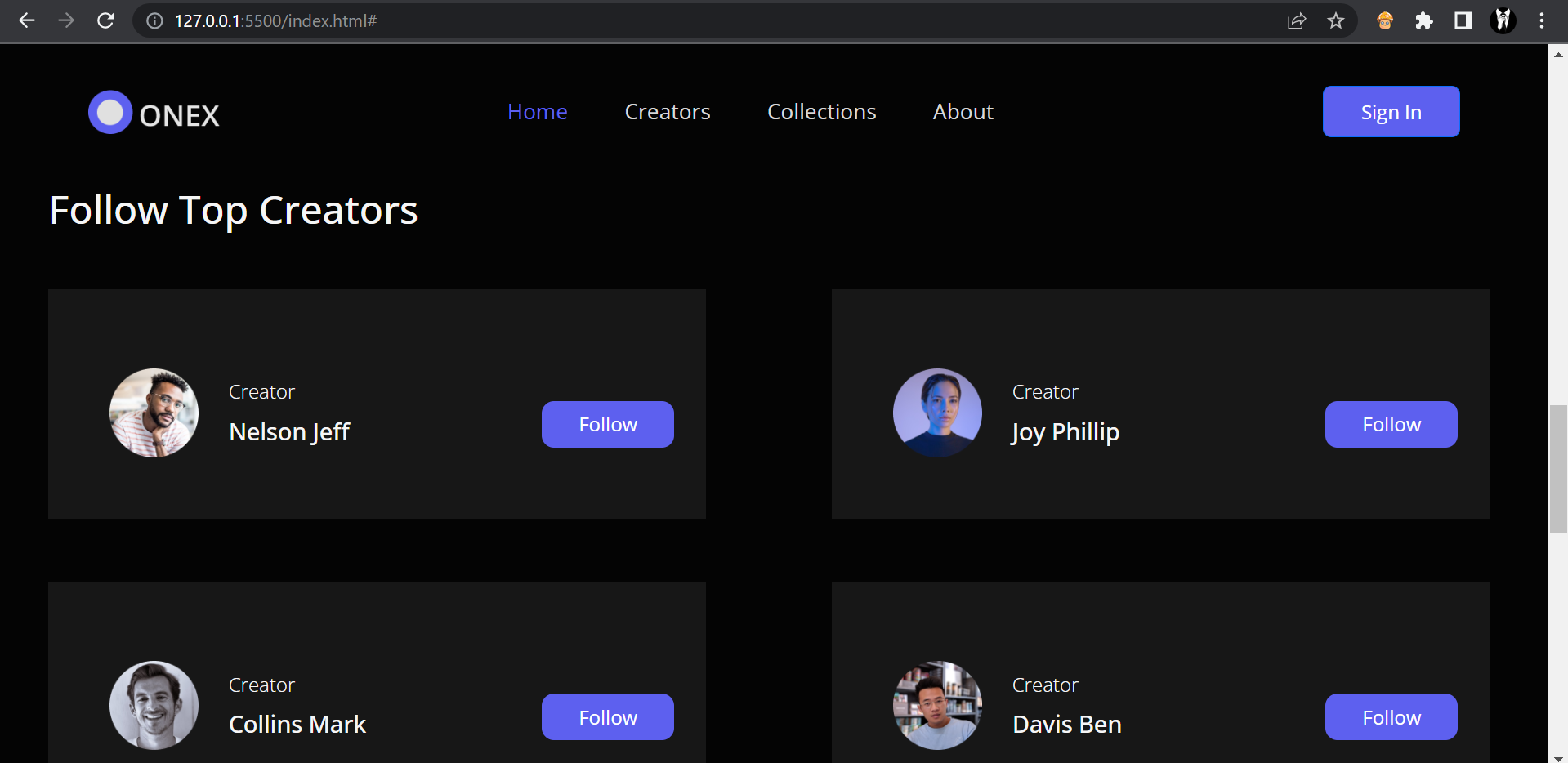This screenshot has height=763, width=1568.
Task: Click Collins Mark's profile picture
Action: click(153, 705)
